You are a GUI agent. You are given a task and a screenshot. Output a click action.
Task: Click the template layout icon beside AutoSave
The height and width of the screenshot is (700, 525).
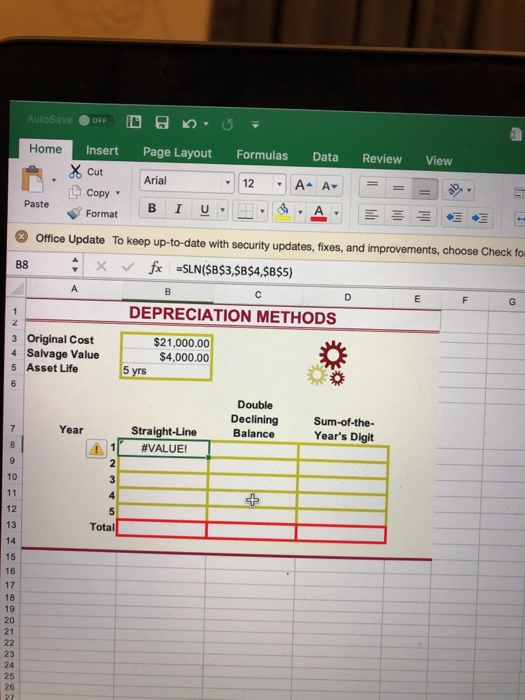click(x=134, y=121)
